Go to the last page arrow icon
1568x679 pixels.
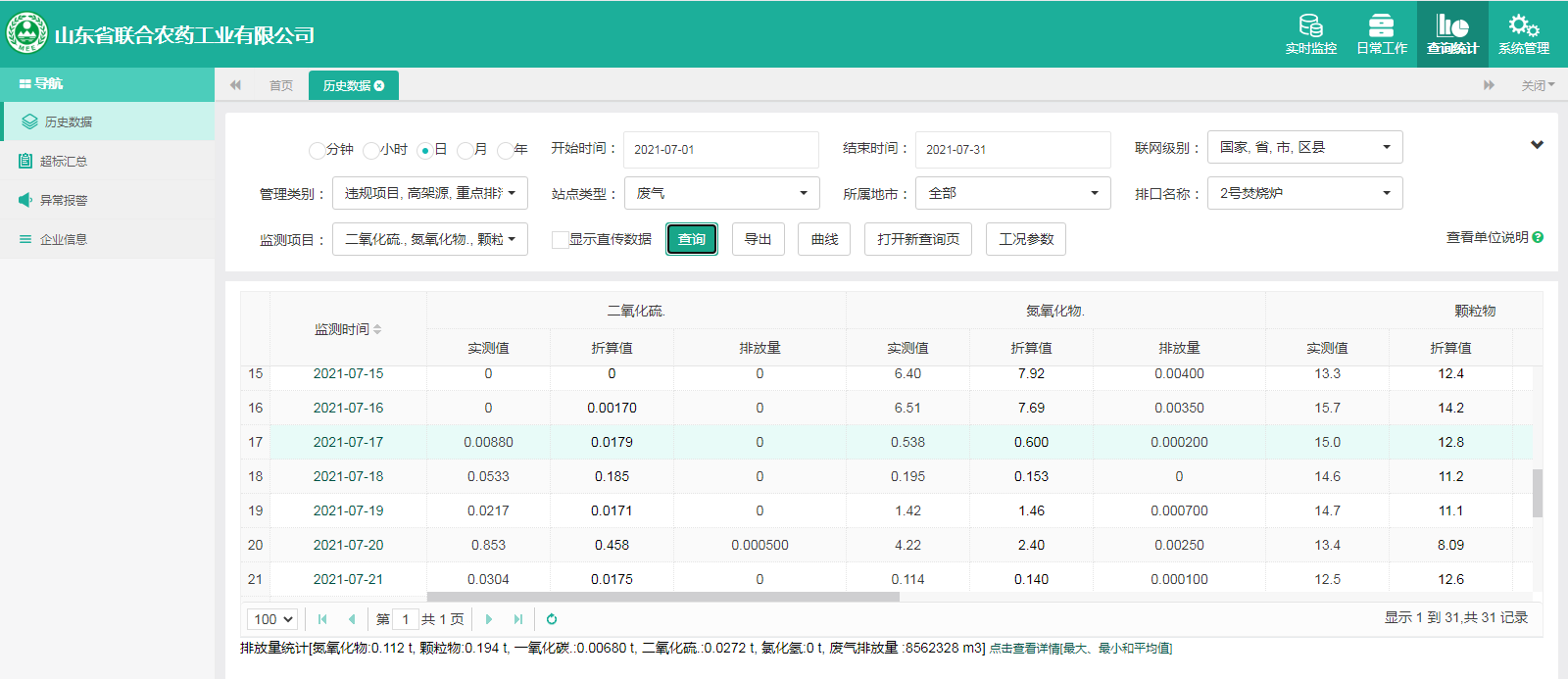click(518, 619)
